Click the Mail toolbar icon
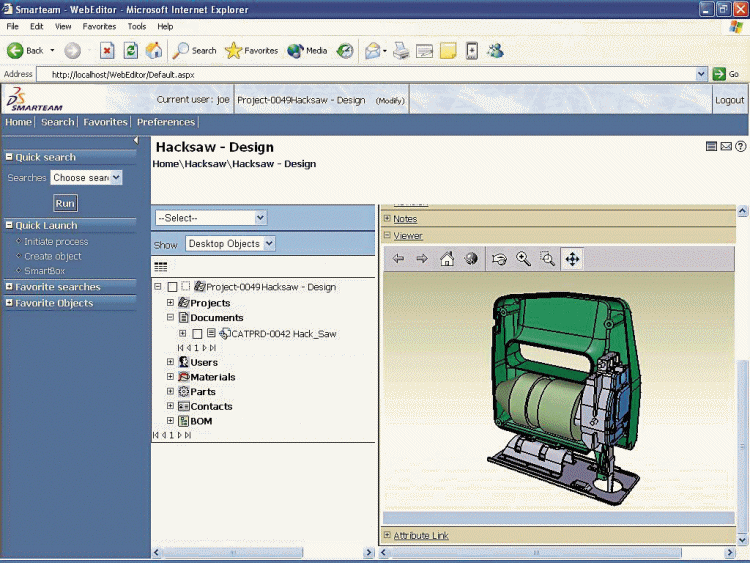This screenshot has width=750, height=563. click(373, 51)
